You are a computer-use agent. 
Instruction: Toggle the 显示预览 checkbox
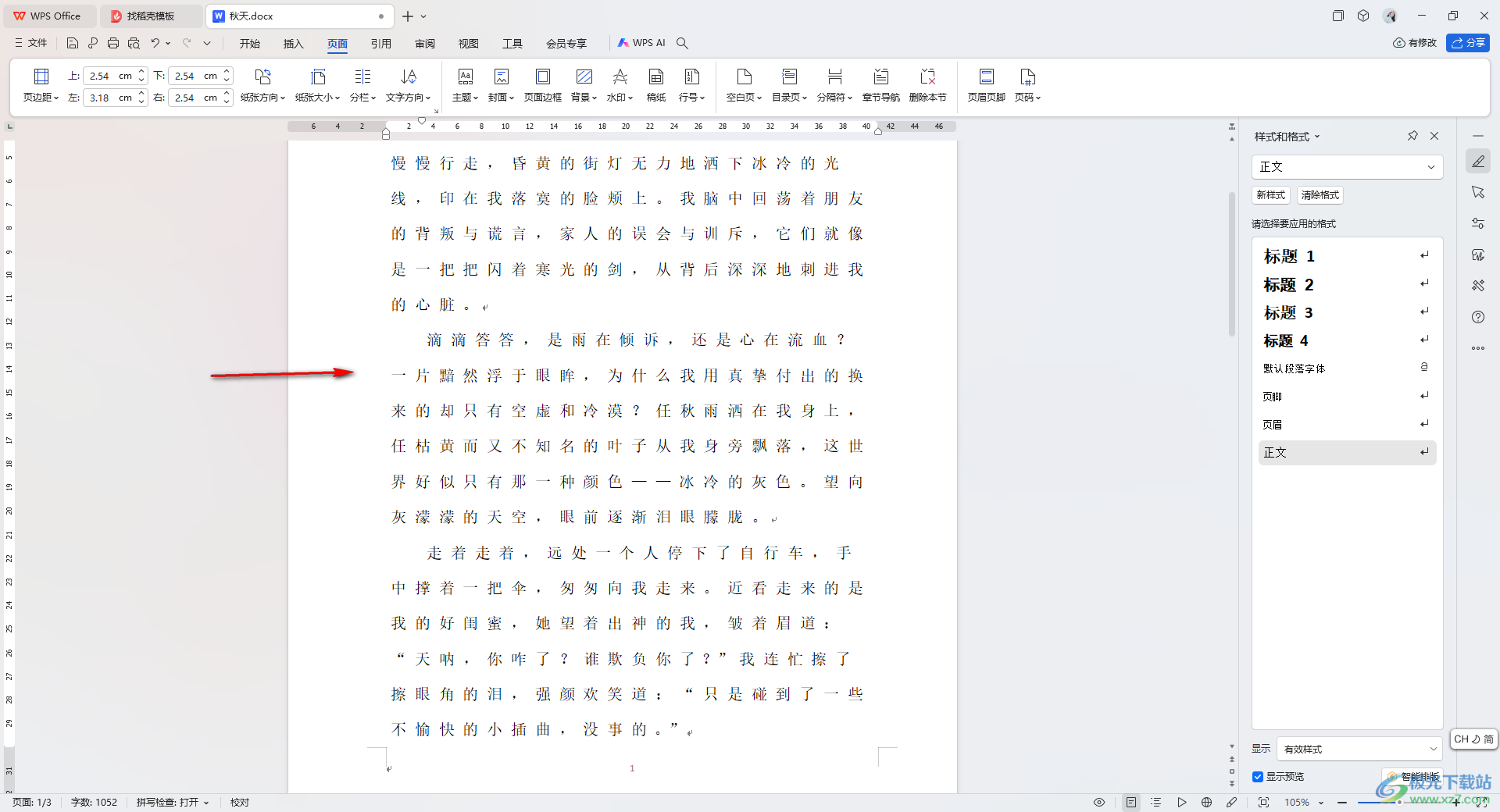tap(1258, 776)
